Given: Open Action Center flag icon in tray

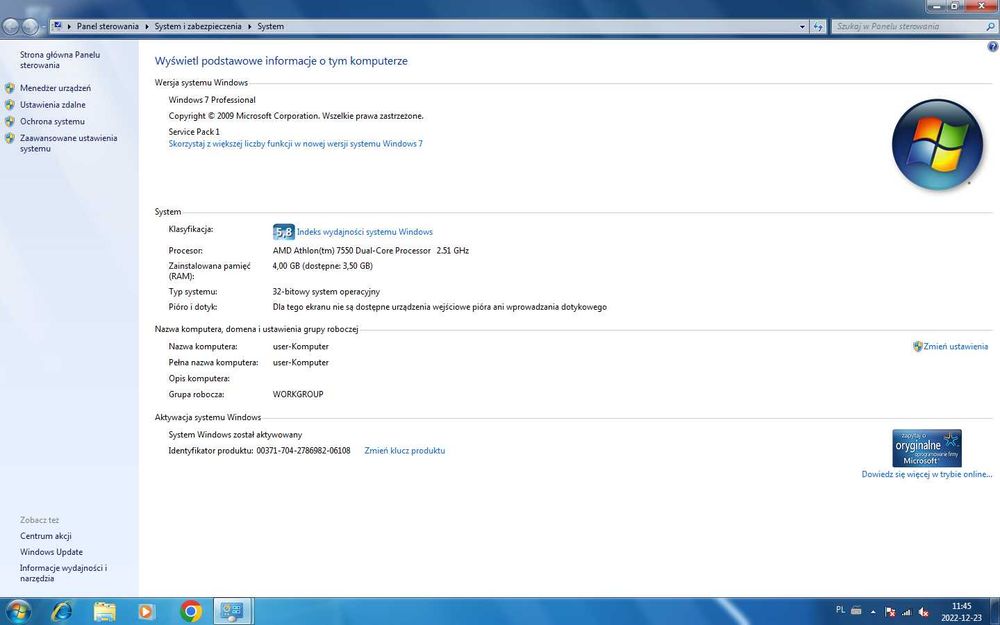Looking at the screenshot, I should tap(891, 612).
